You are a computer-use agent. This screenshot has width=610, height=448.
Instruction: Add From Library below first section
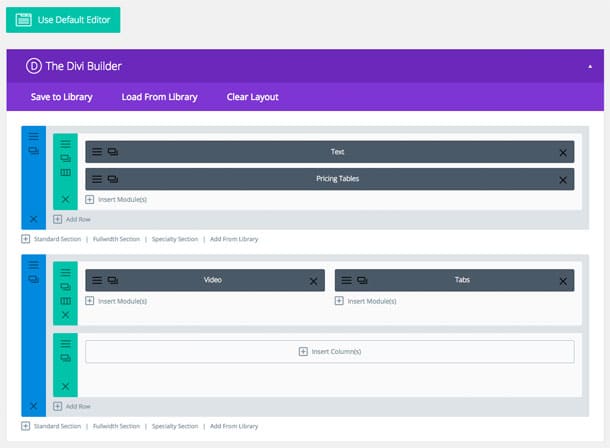point(234,239)
